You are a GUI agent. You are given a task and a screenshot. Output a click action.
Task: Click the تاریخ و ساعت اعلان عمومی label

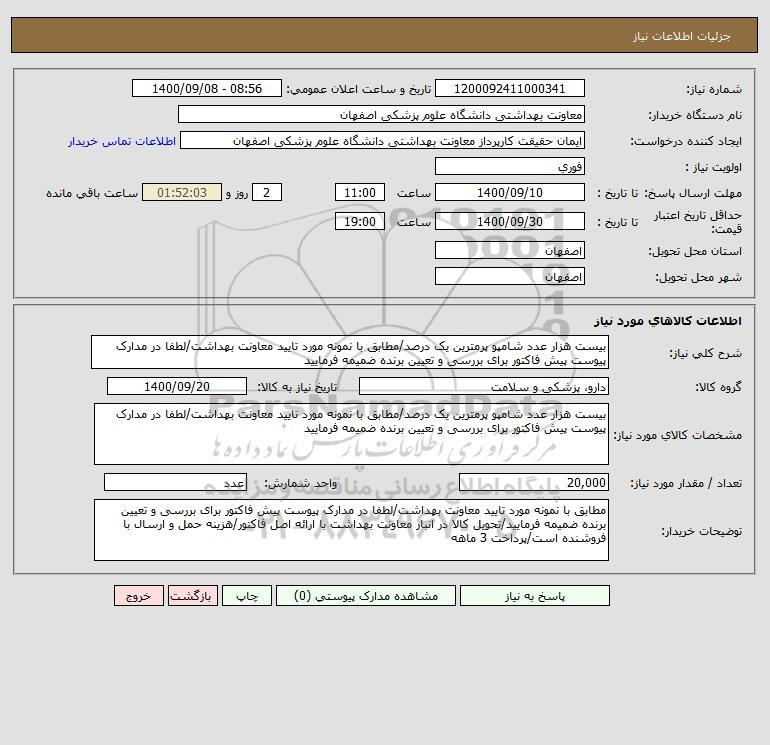(x=359, y=89)
